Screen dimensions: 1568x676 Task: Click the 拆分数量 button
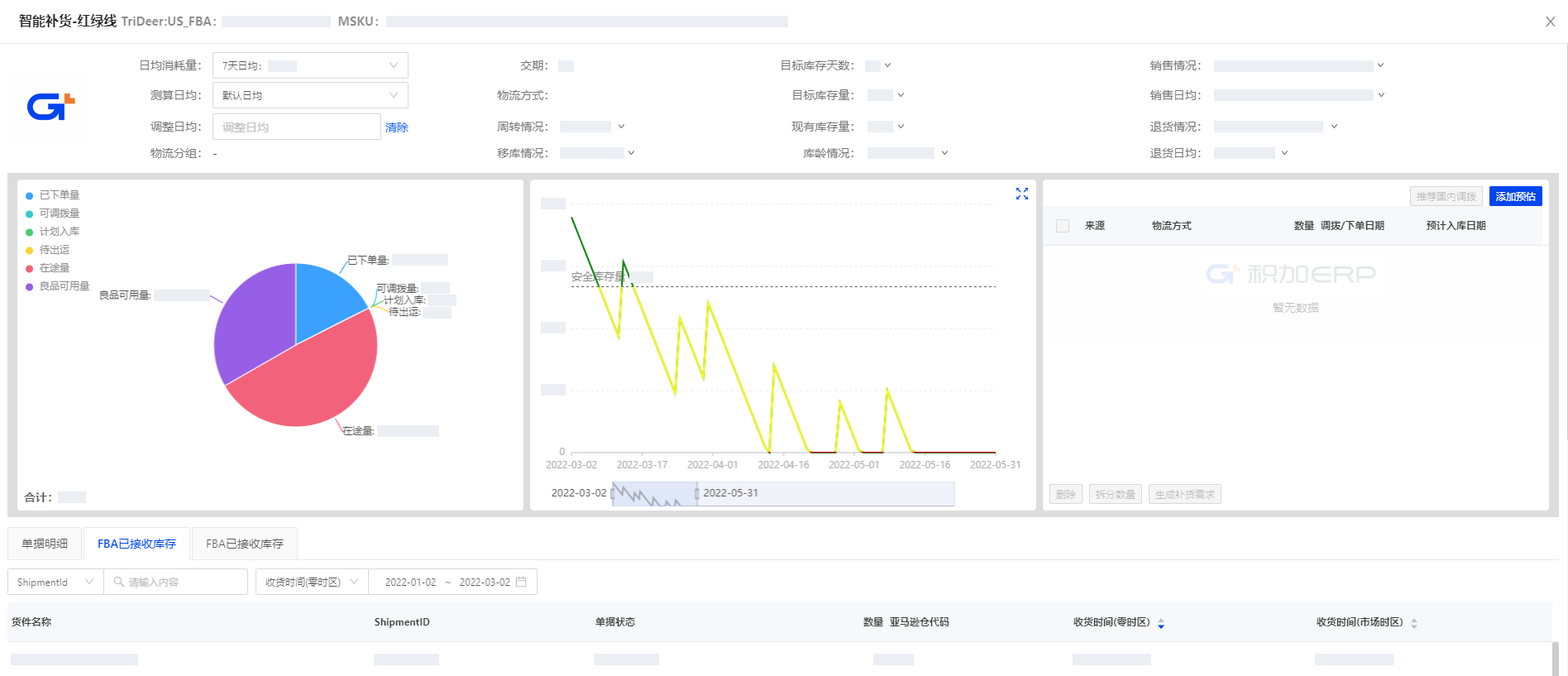tap(1115, 494)
